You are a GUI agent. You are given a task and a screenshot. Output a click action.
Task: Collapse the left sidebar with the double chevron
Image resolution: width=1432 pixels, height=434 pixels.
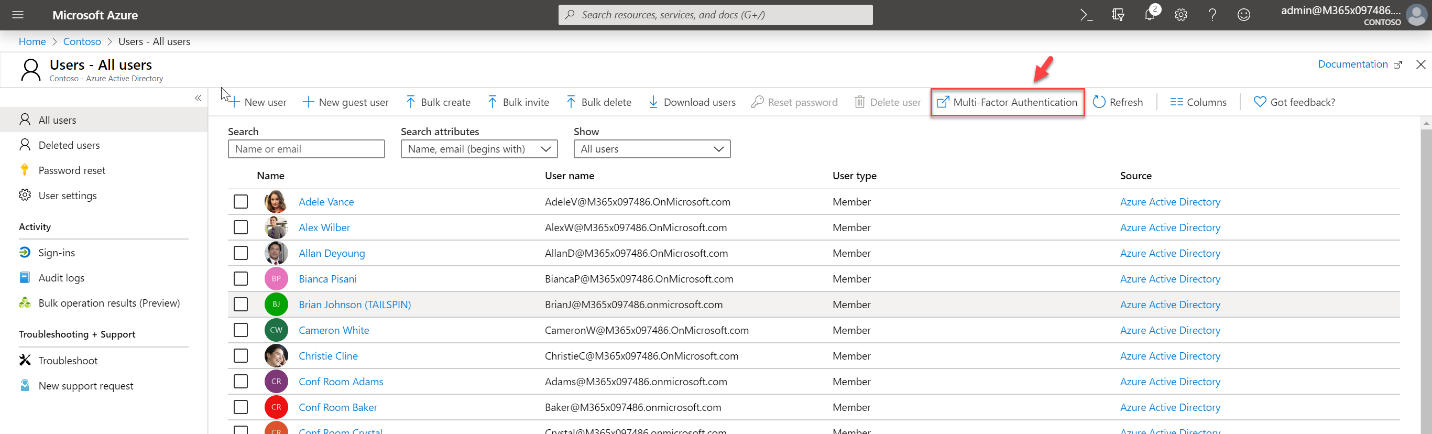(198, 97)
